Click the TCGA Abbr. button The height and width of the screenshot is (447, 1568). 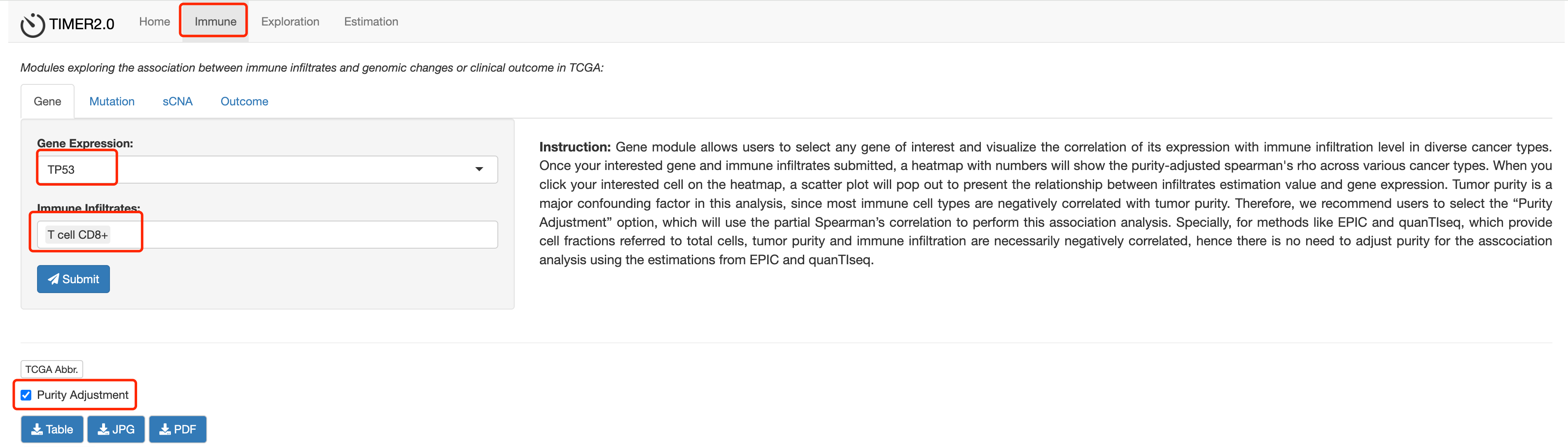coord(52,369)
